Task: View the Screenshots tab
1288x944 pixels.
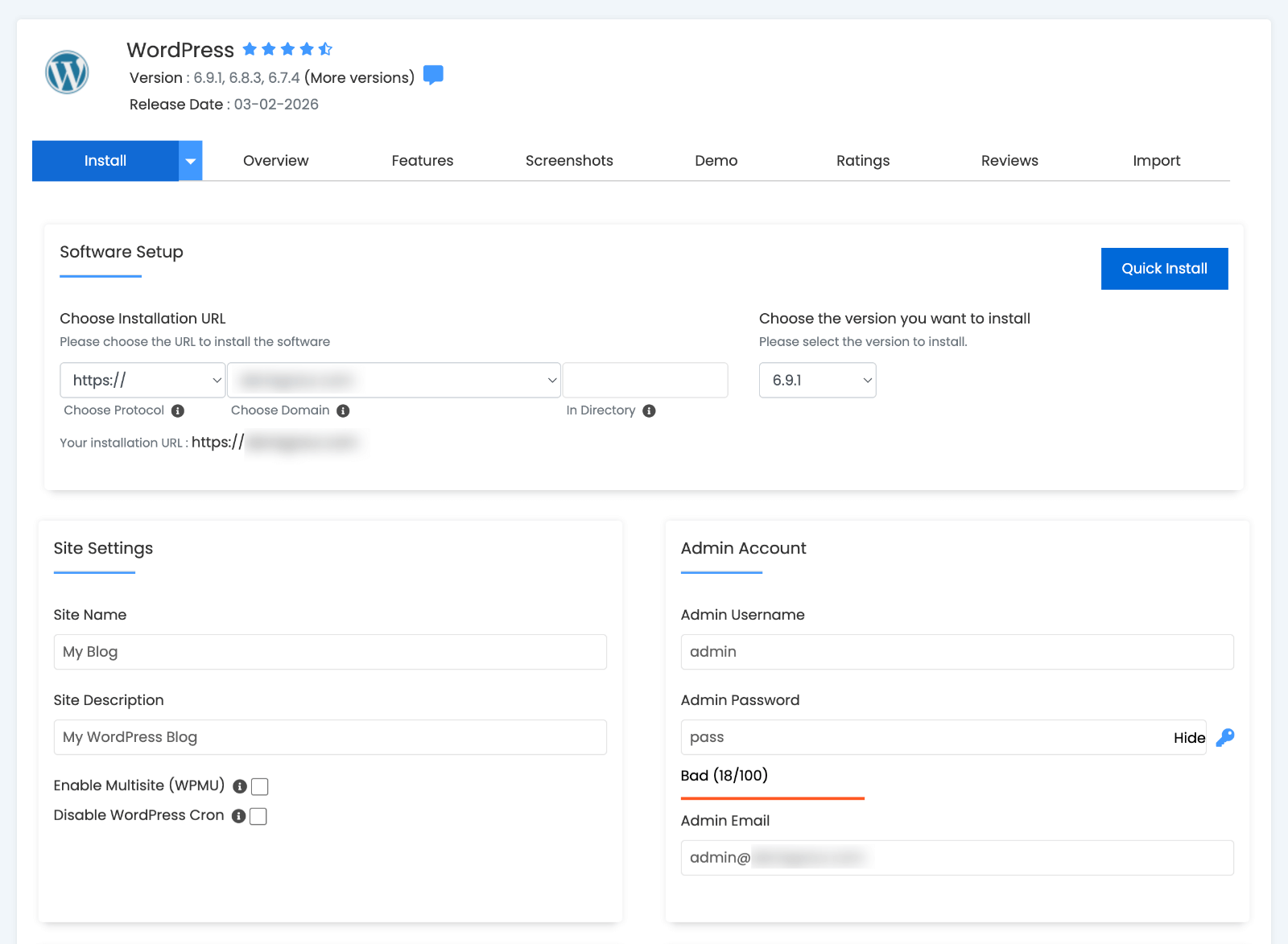Action: tap(569, 161)
